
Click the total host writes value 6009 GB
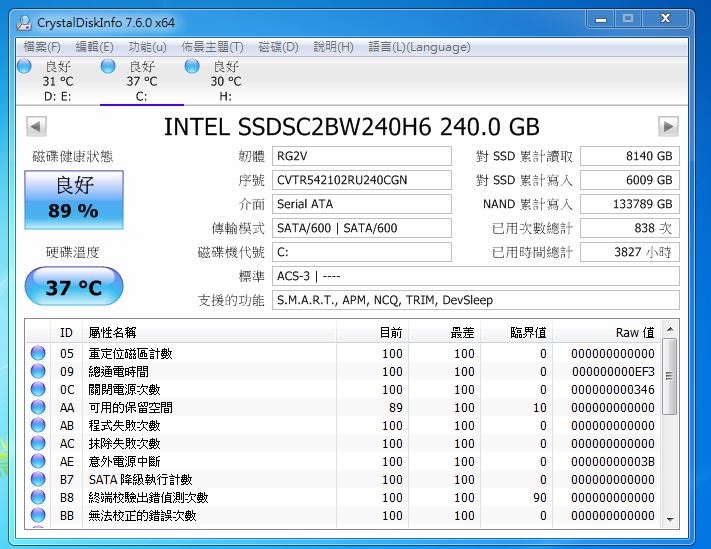click(x=630, y=180)
